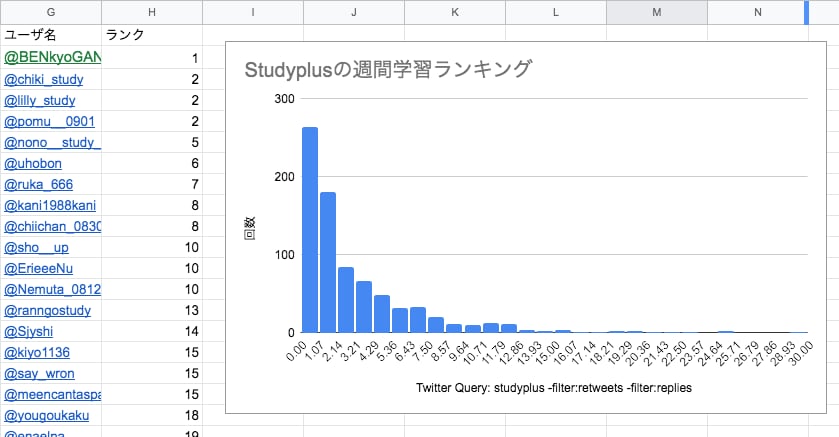Open the @meencantaspa link
This screenshot has height=437, width=839.
[52, 394]
